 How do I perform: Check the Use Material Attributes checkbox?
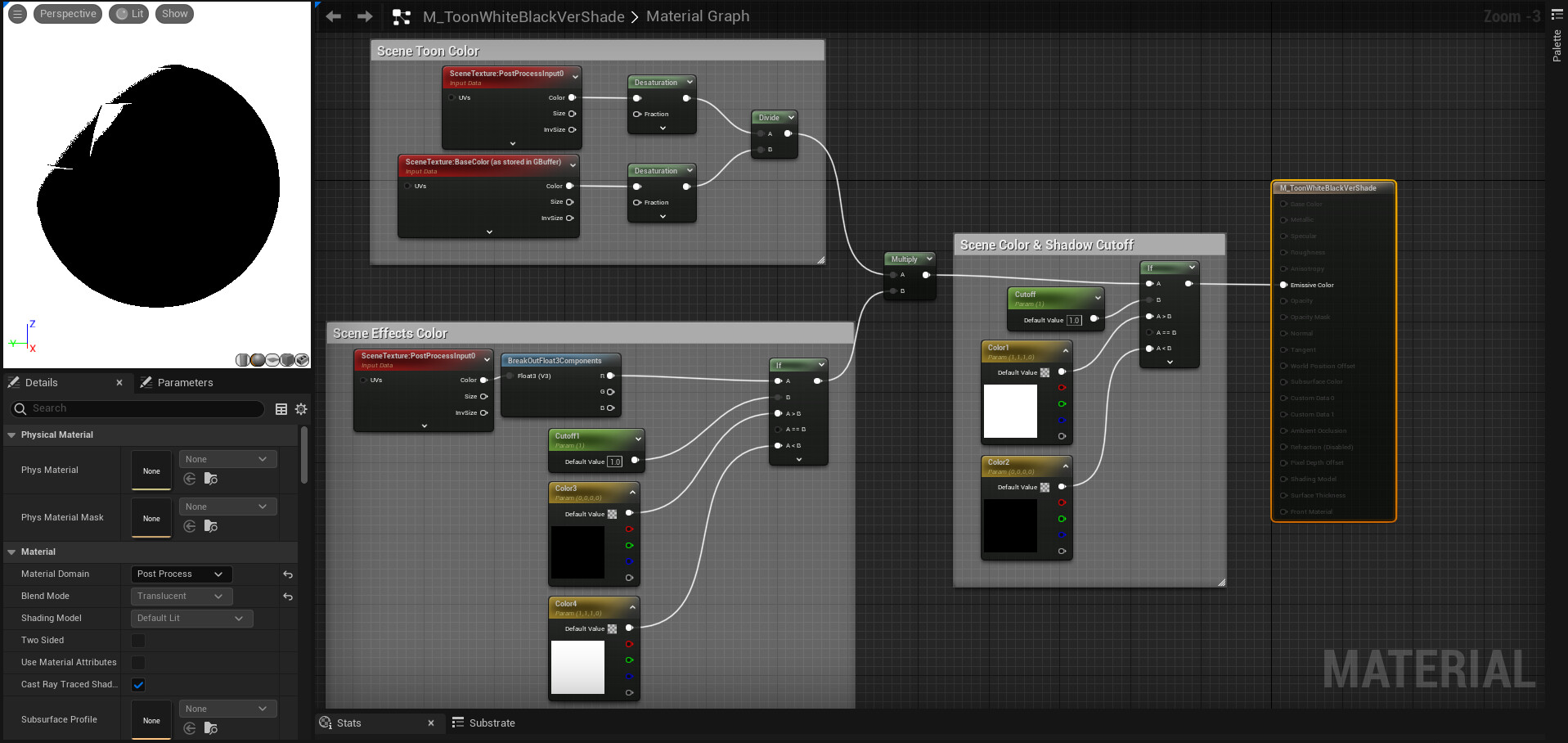pos(138,662)
